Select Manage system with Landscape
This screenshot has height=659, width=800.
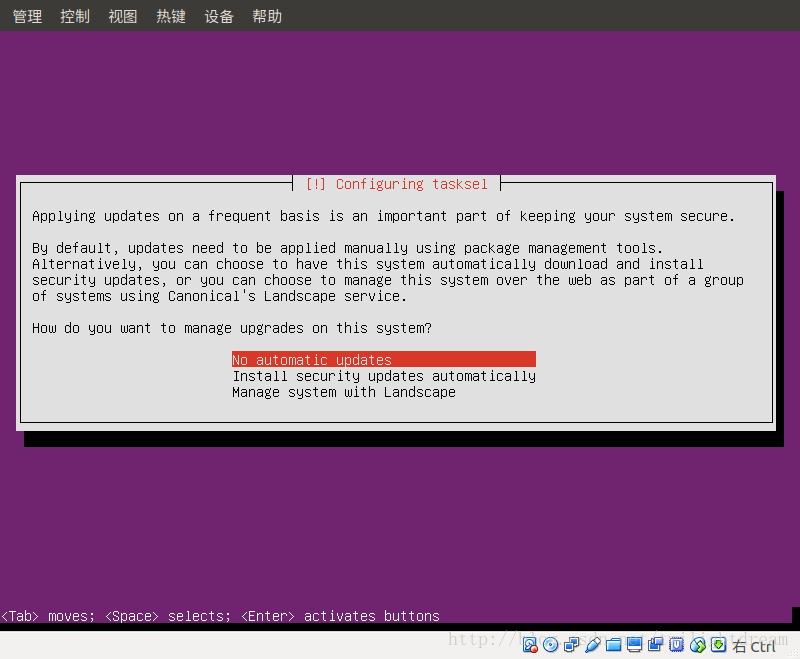pos(345,391)
